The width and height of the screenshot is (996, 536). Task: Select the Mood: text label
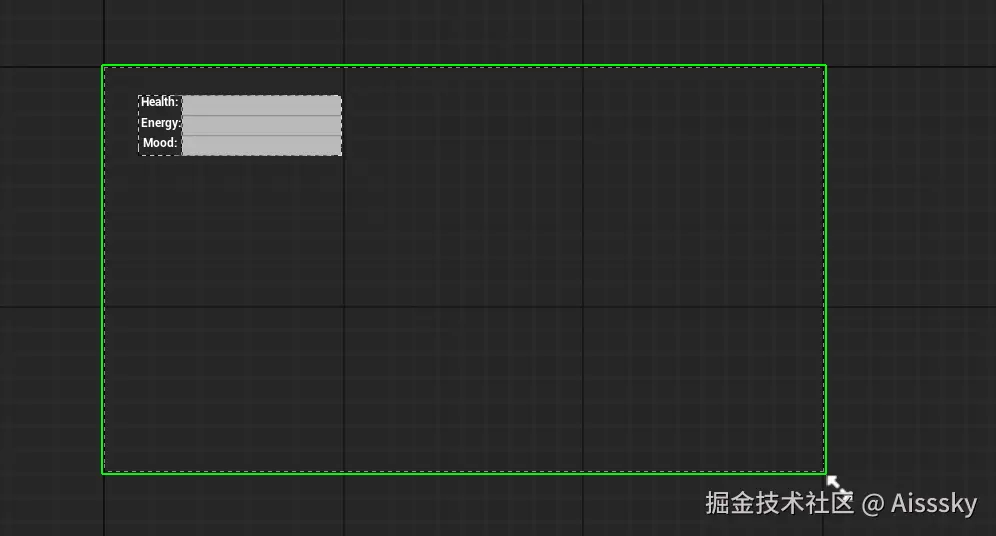coord(159,143)
